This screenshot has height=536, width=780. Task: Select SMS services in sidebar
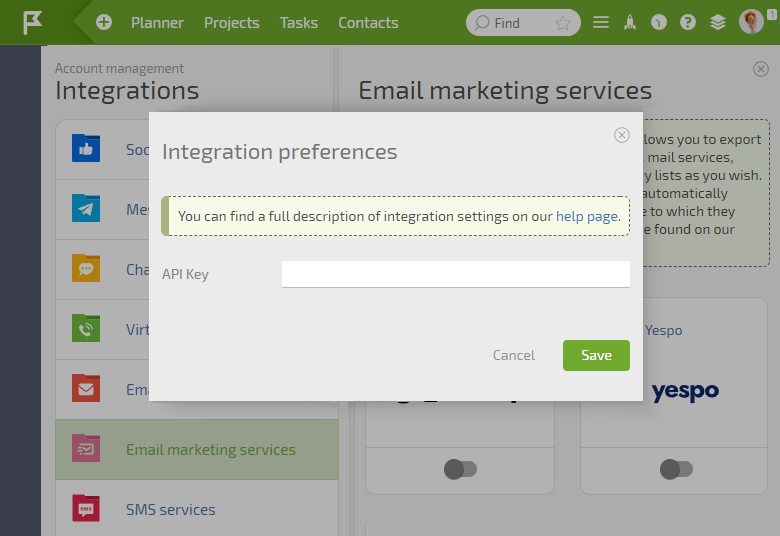(x=197, y=509)
